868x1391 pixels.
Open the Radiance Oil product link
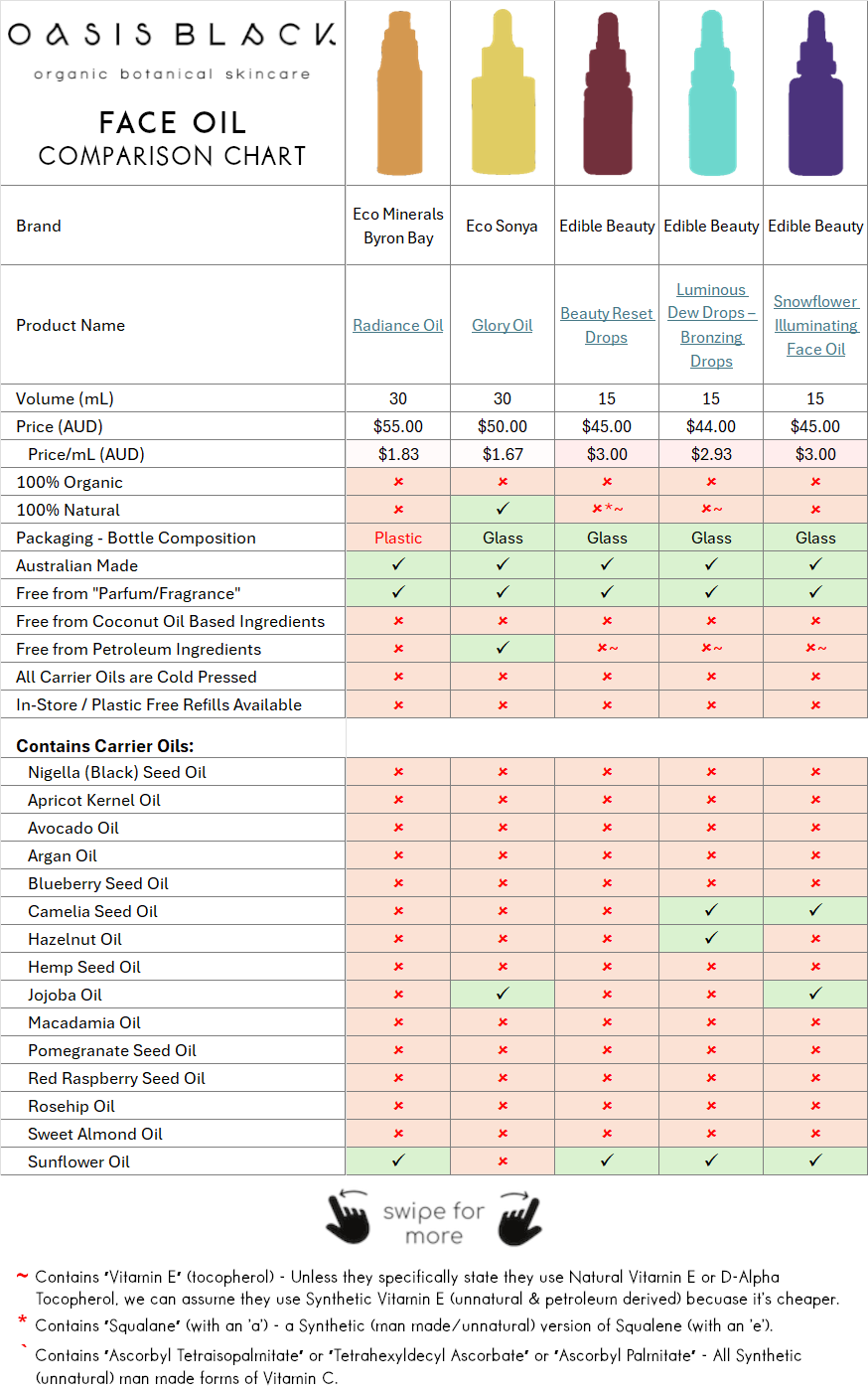pos(398,325)
